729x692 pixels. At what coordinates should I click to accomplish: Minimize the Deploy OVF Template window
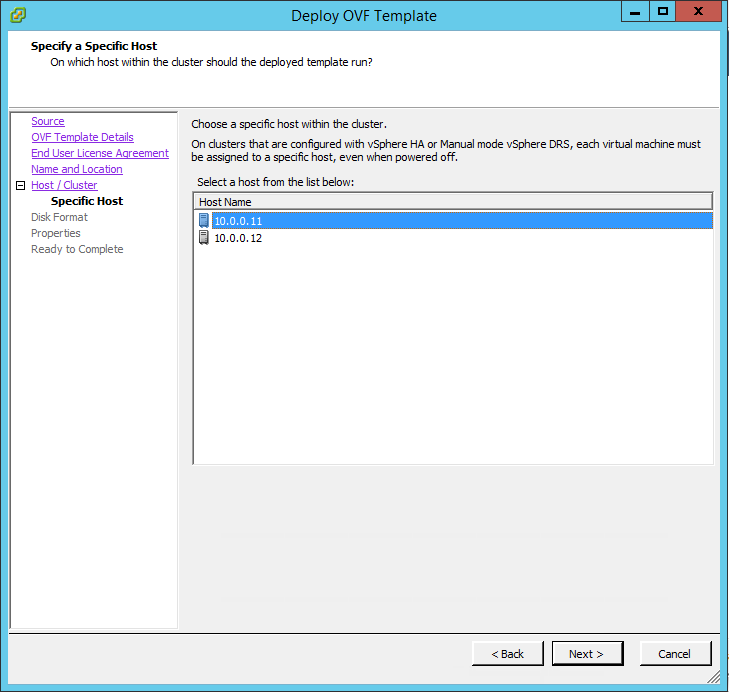point(635,11)
